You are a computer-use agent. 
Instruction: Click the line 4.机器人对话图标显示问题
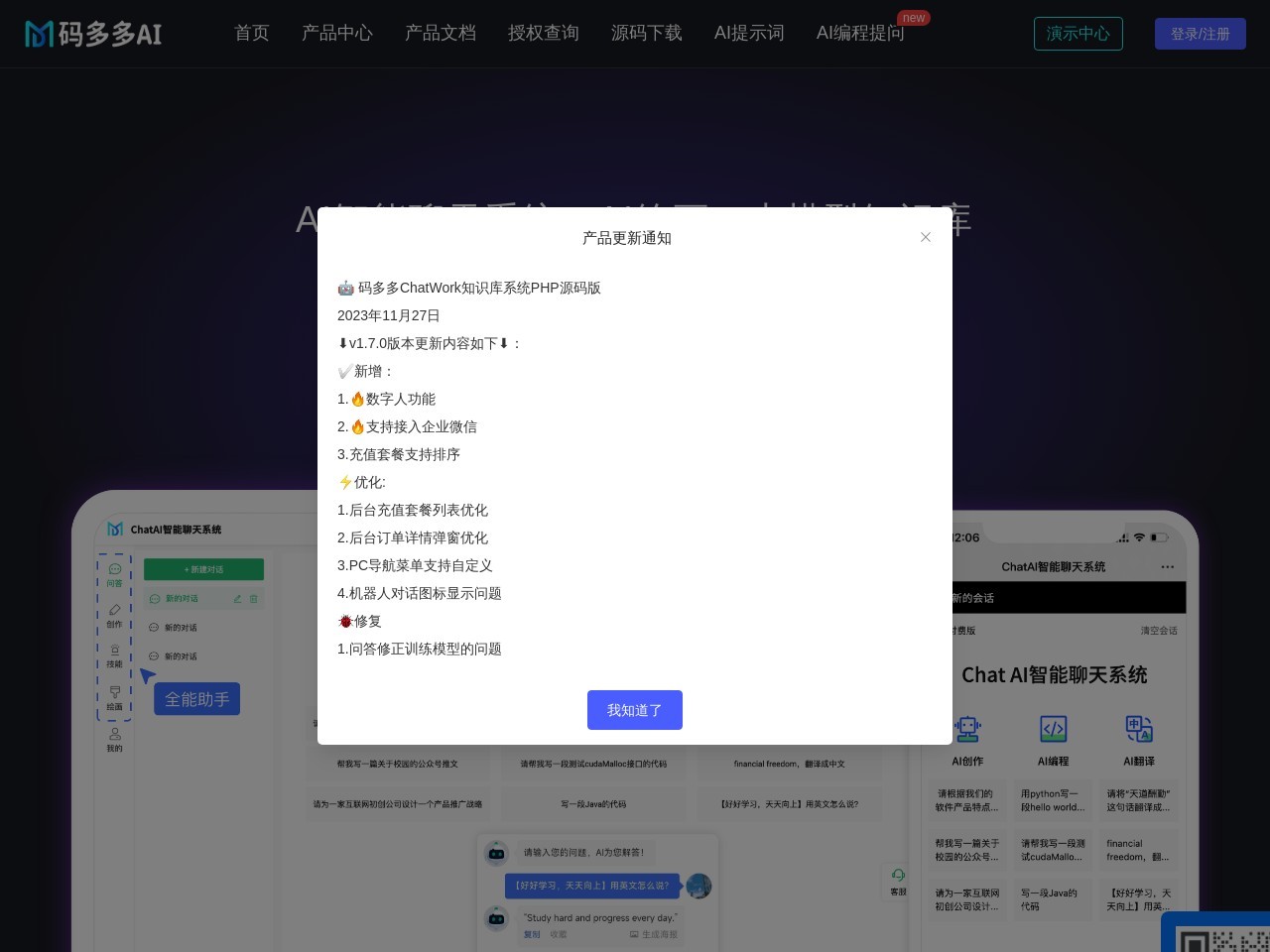pyautogui.click(x=420, y=593)
